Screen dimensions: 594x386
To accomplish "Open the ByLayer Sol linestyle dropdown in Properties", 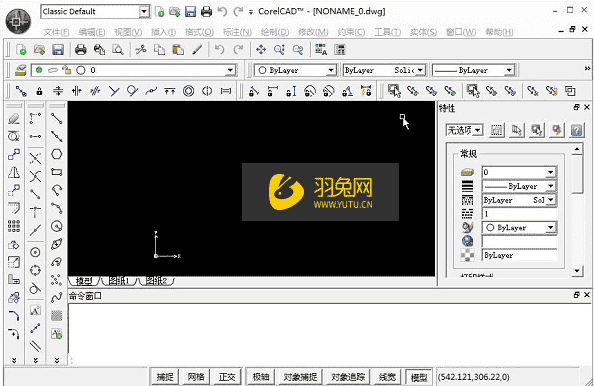I will click(519, 200).
